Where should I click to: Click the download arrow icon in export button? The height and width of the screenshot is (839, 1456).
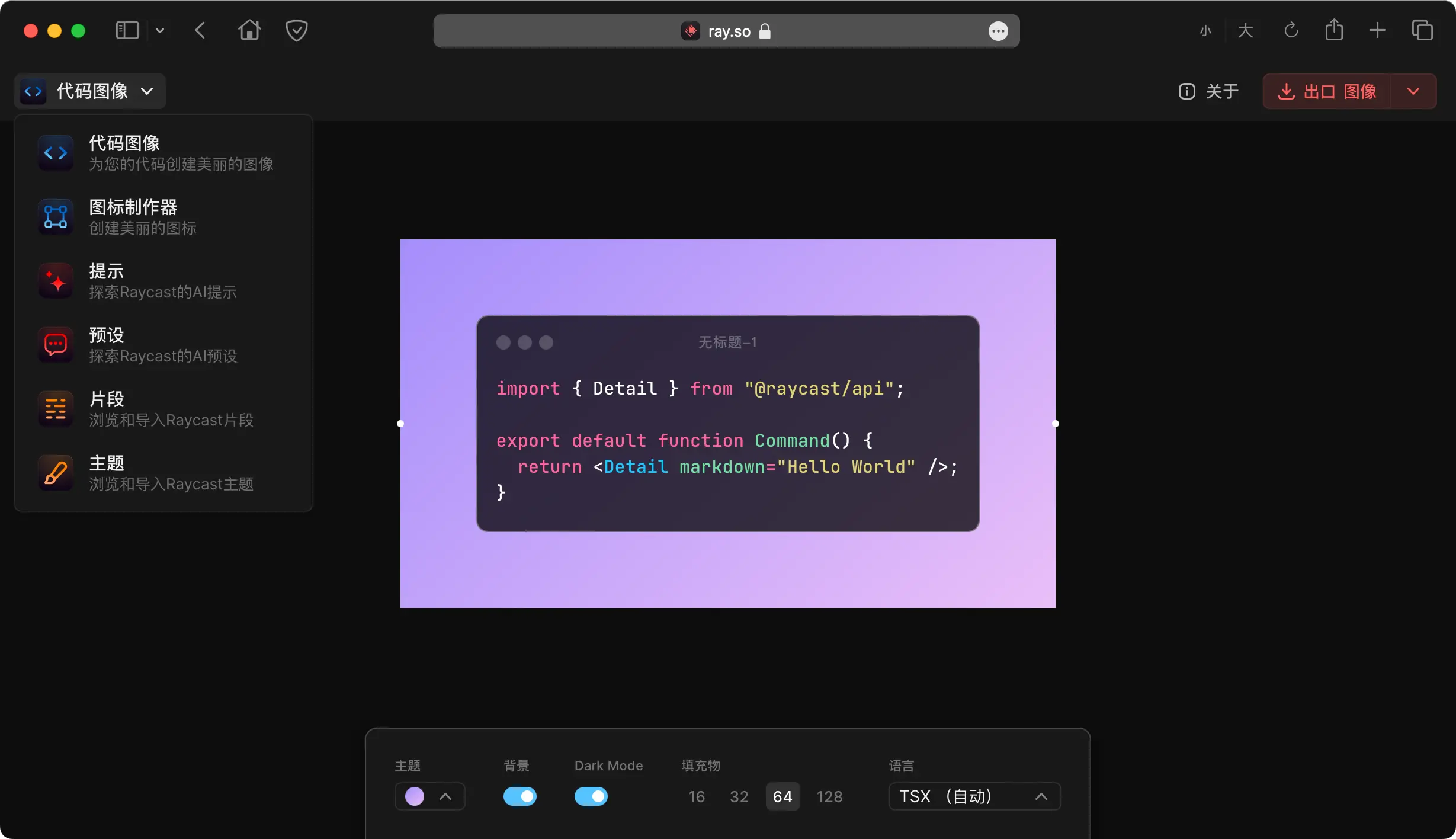(1286, 91)
